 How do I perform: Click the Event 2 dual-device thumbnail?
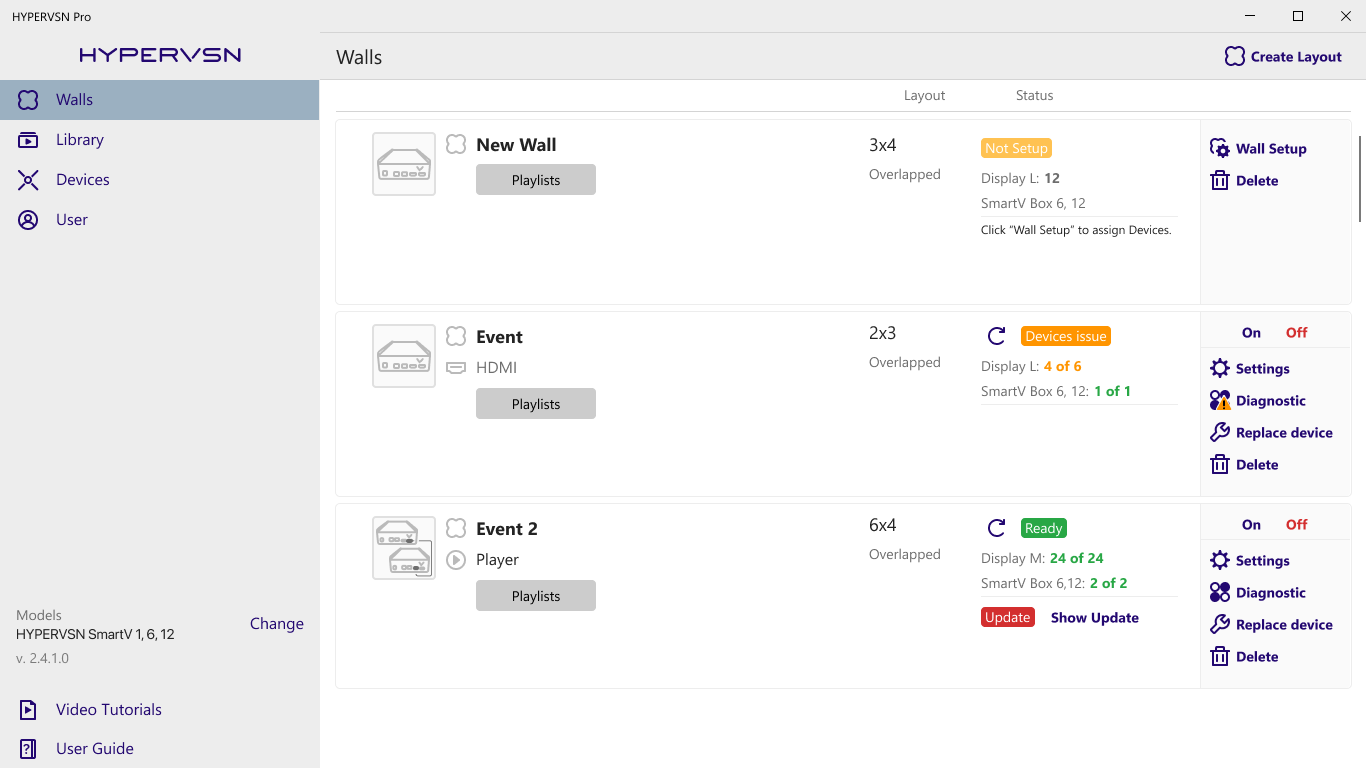point(404,548)
